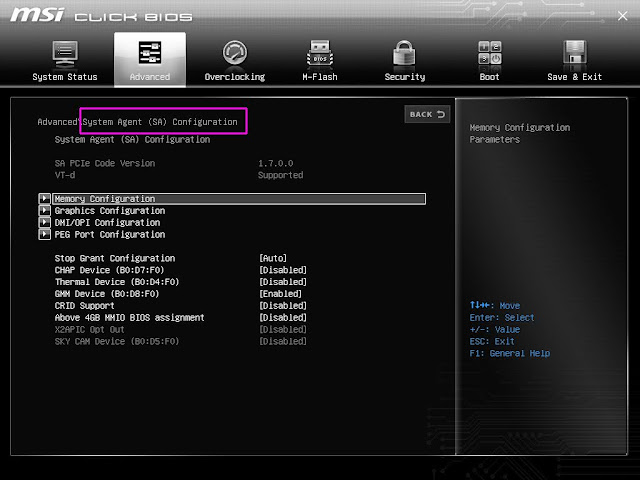This screenshot has width=640, height=480.
Task: Open the PEG Port Configuration submenu entry
Action: click(110, 234)
